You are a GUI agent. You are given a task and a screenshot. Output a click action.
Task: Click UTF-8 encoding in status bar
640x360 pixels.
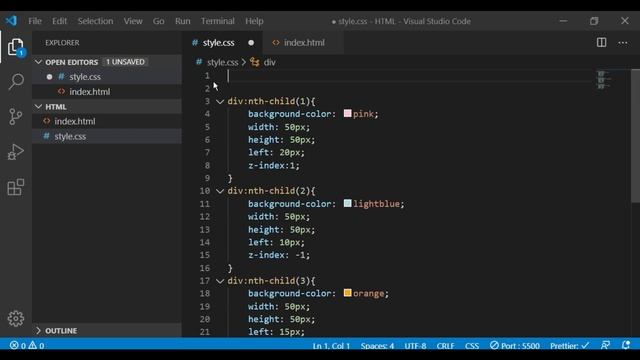tap(415, 346)
